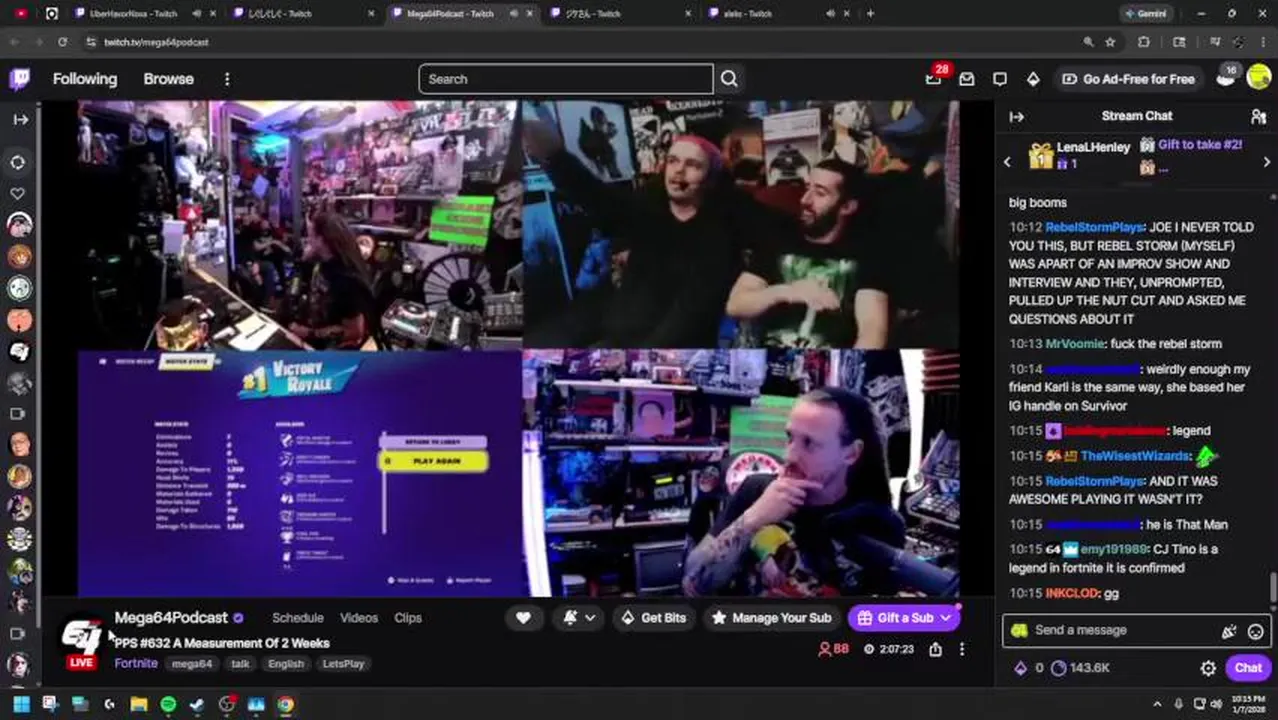This screenshot has height=720, width=1278.
Task: Open the chat bubble icon in Twitch header
Action: (x=1000, y=79)
